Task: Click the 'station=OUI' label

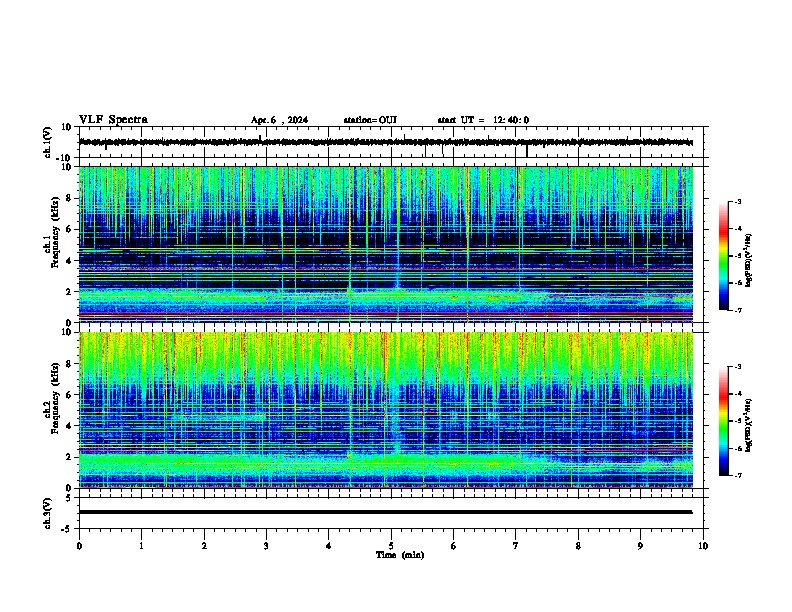Action: pos(370,120)
